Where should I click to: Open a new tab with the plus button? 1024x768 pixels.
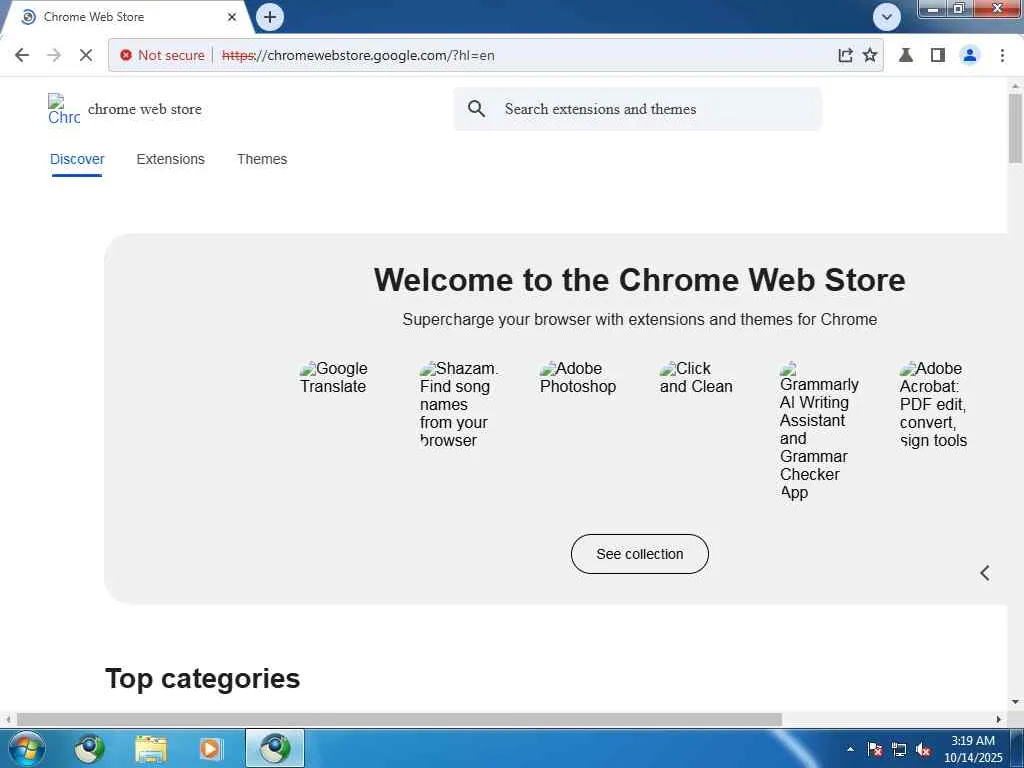click(270, 17)
